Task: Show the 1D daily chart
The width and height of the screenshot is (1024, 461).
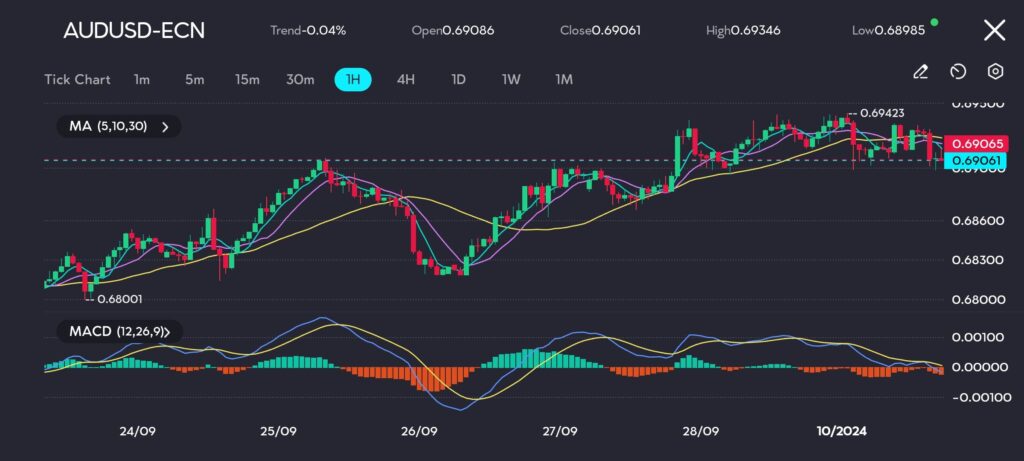Action: [458, 79]
